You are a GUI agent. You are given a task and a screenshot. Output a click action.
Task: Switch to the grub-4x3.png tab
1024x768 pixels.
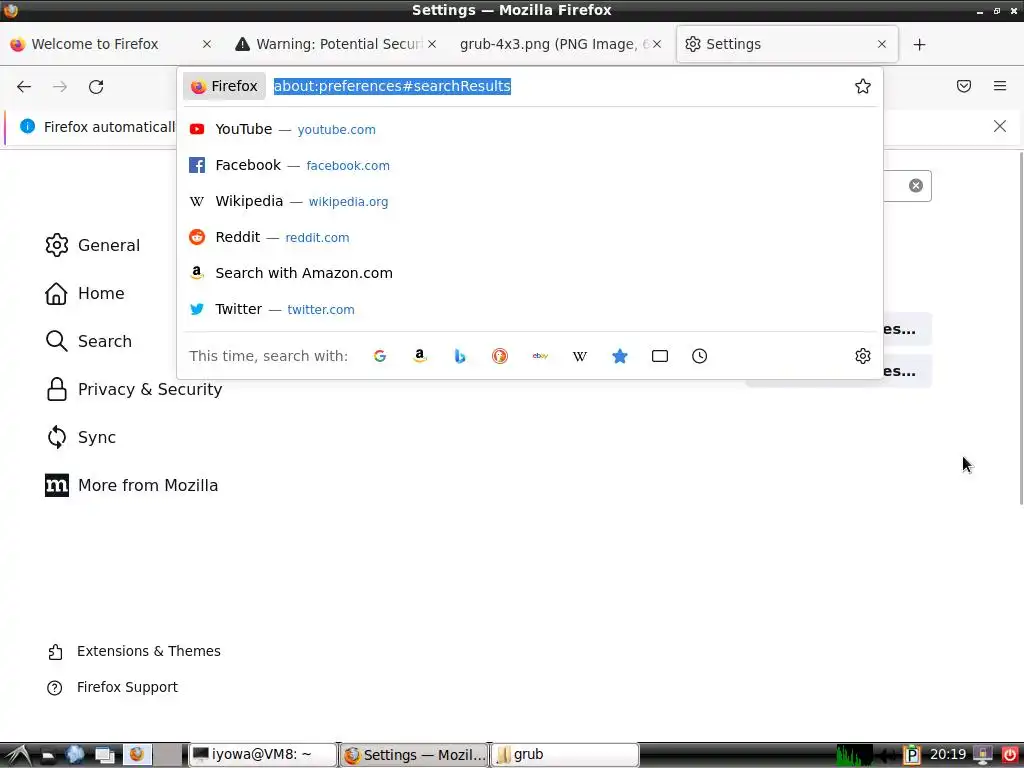(x=560, y=44)
